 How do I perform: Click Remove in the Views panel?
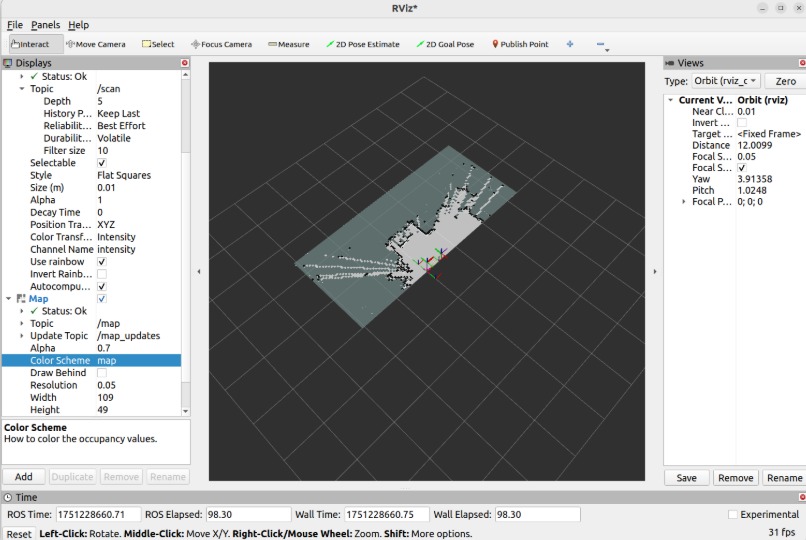736,478
